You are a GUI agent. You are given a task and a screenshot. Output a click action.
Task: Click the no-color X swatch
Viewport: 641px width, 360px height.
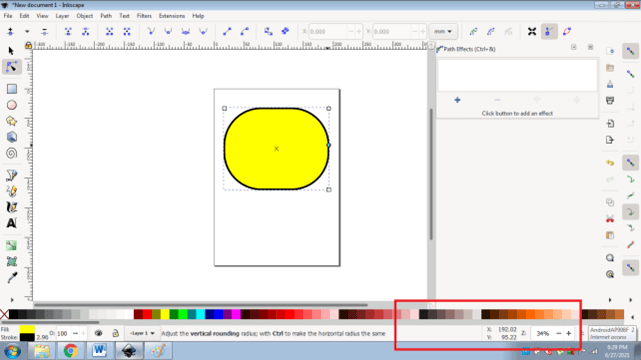click(4, 314)
